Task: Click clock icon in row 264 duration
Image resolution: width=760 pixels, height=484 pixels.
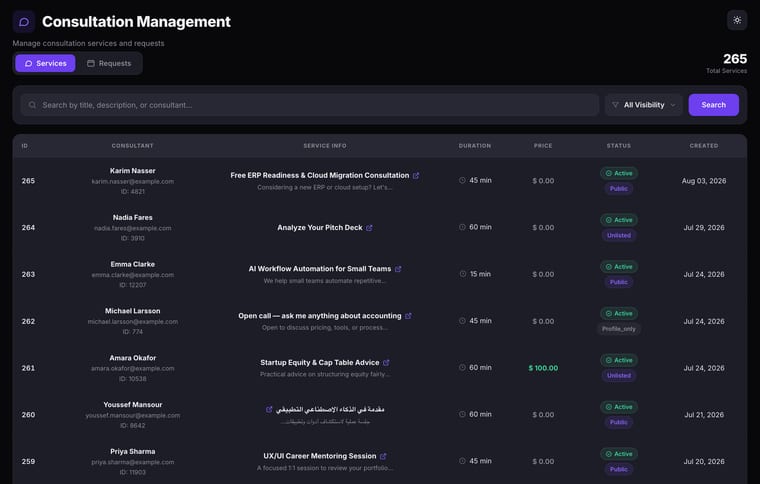Action: (462, 227)
